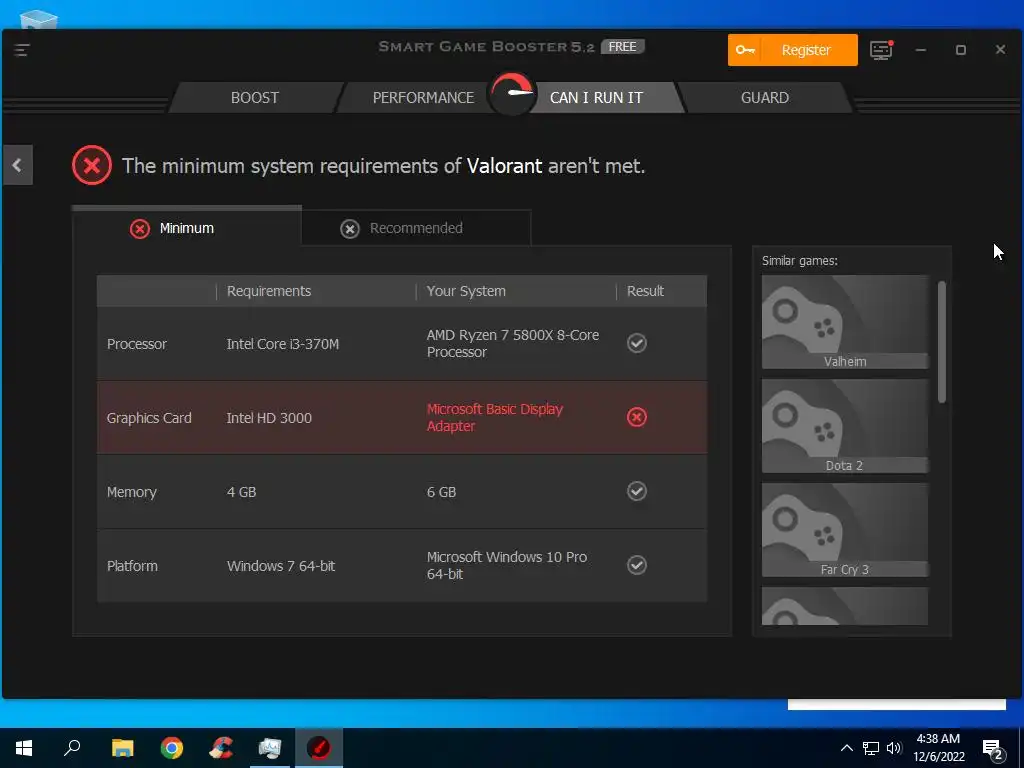
Task: Click the Windows 7 64-bit requirement
Action: click(x=281, y=566)
